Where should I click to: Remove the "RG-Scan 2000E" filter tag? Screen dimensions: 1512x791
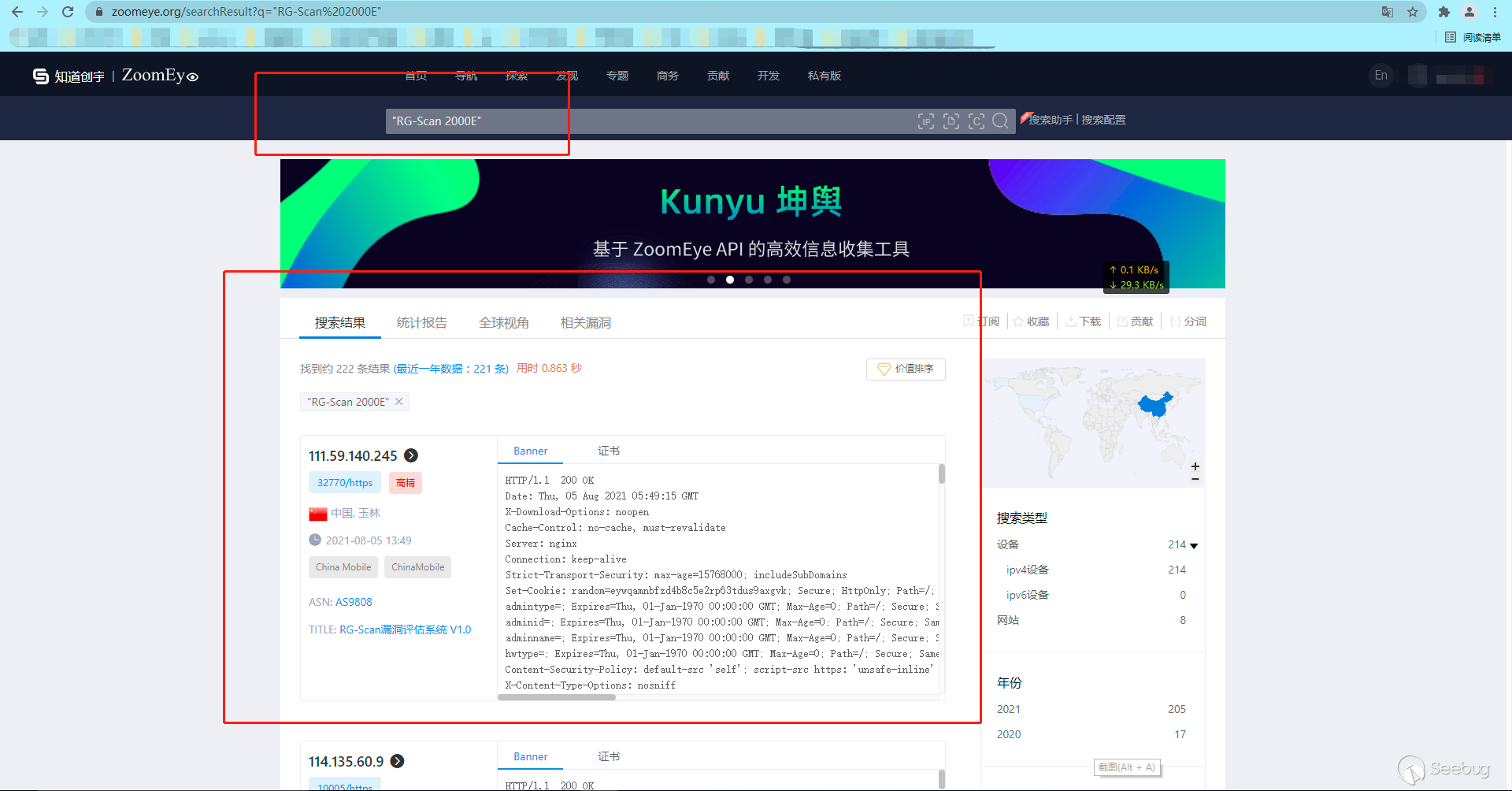pyautogui.click(x=399, y=402)
